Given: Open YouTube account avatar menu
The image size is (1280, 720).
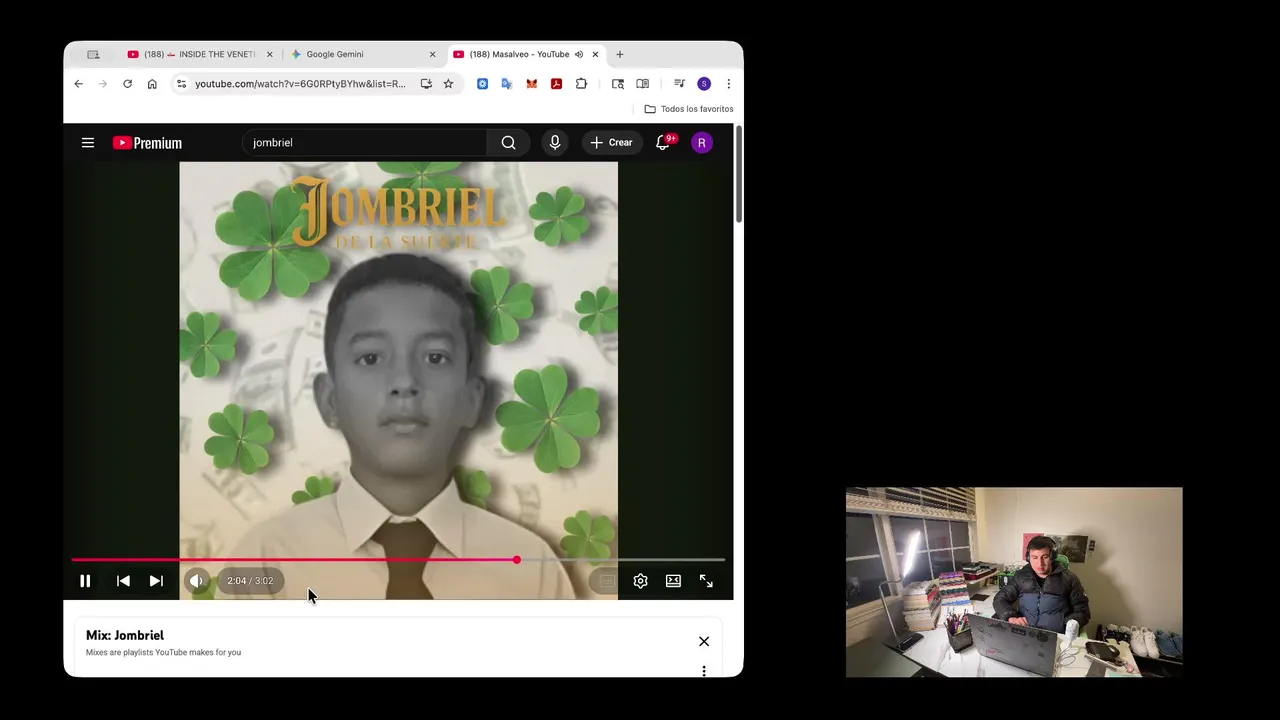Looking at the screenshot, I should [x=702, y=143].
